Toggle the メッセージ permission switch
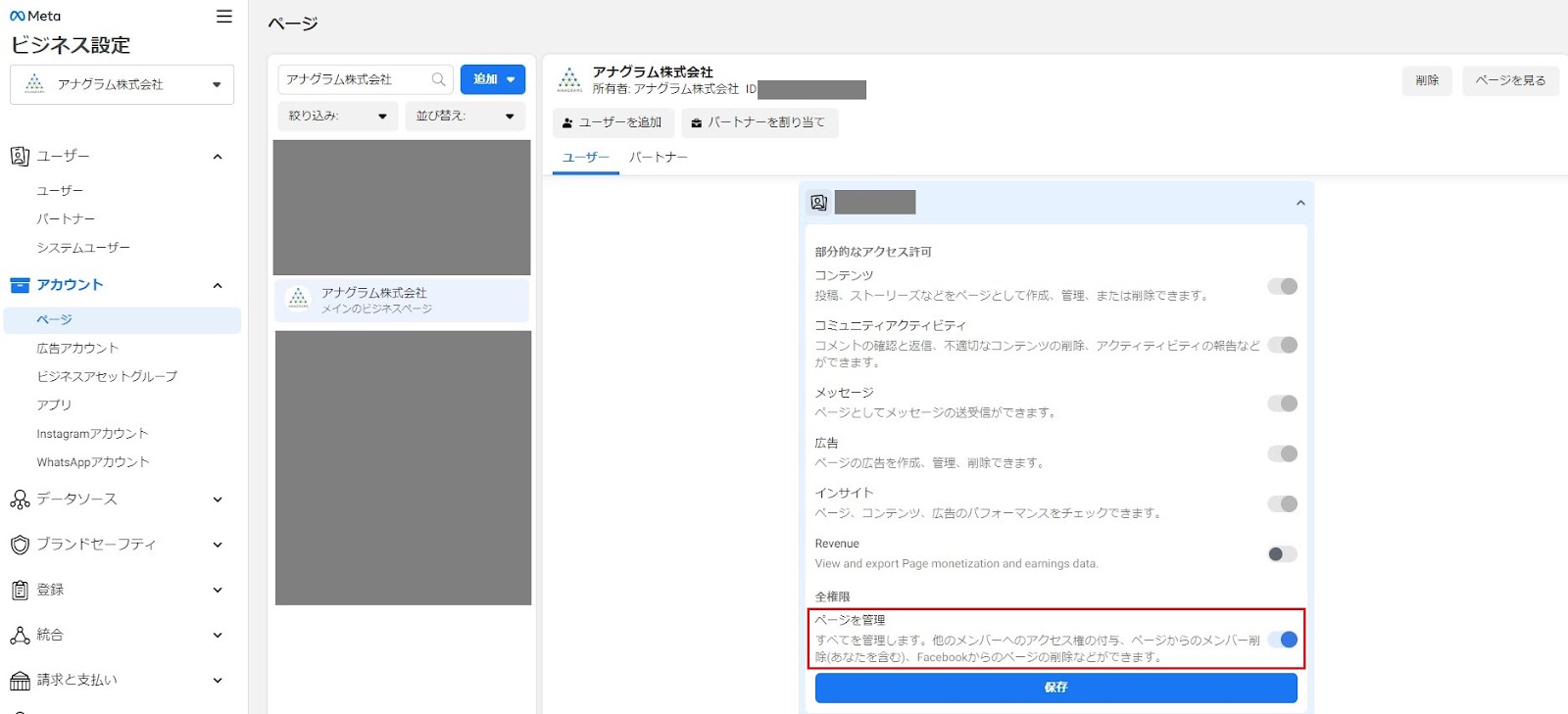 1283,404
